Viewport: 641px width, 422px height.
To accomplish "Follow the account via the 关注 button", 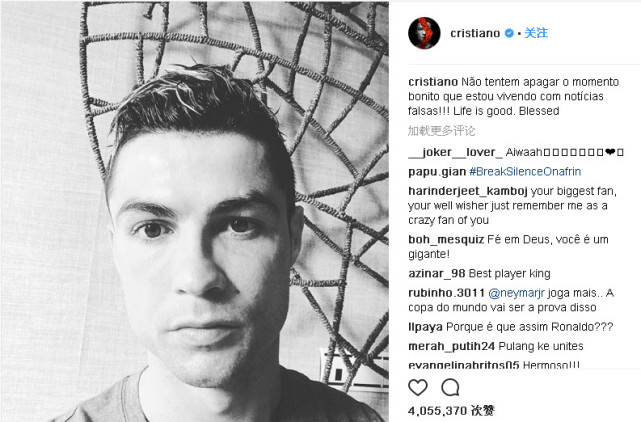I will pos(536,33).
